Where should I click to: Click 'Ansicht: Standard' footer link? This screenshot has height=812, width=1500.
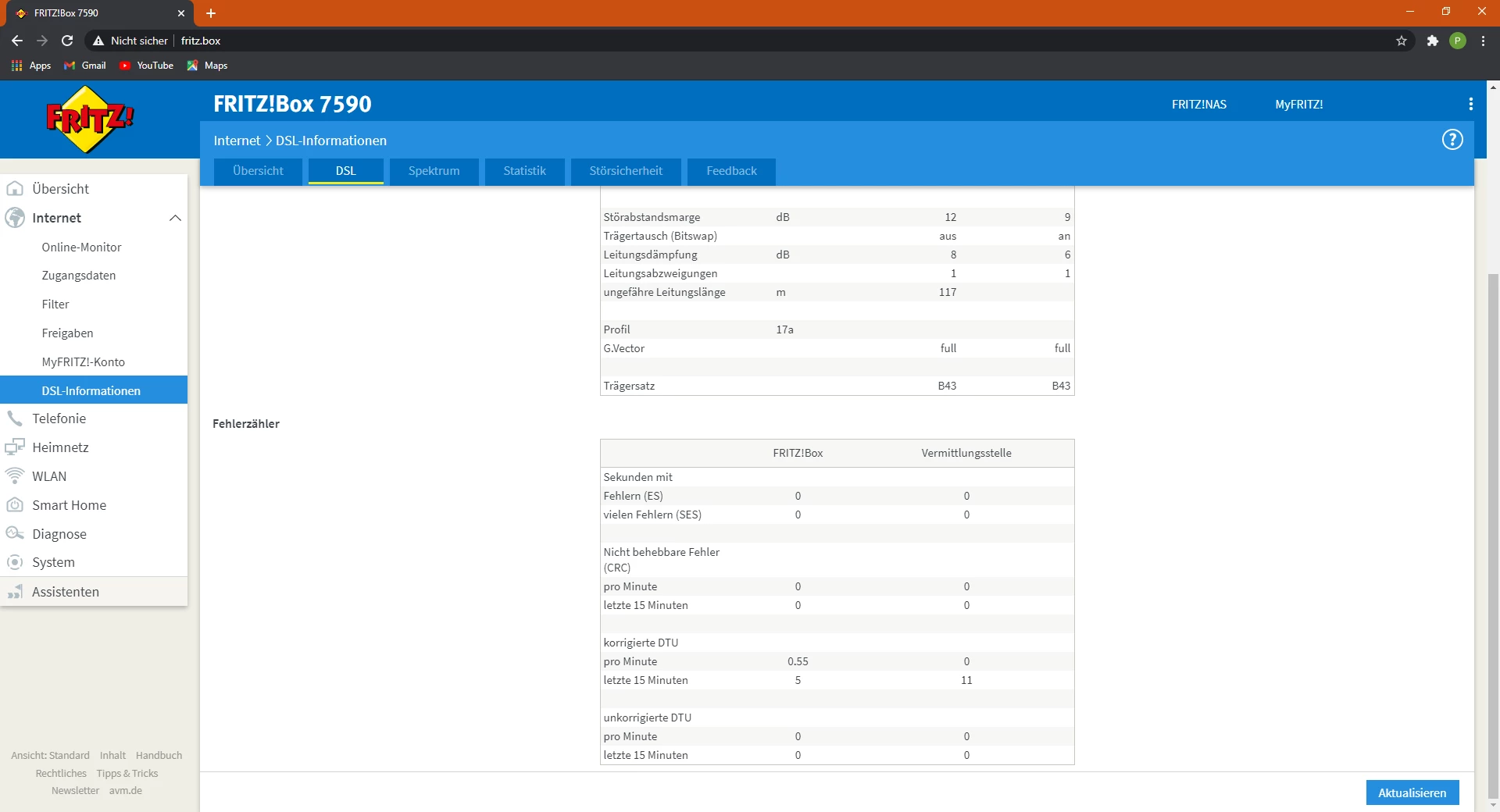(x=50, y=755)
